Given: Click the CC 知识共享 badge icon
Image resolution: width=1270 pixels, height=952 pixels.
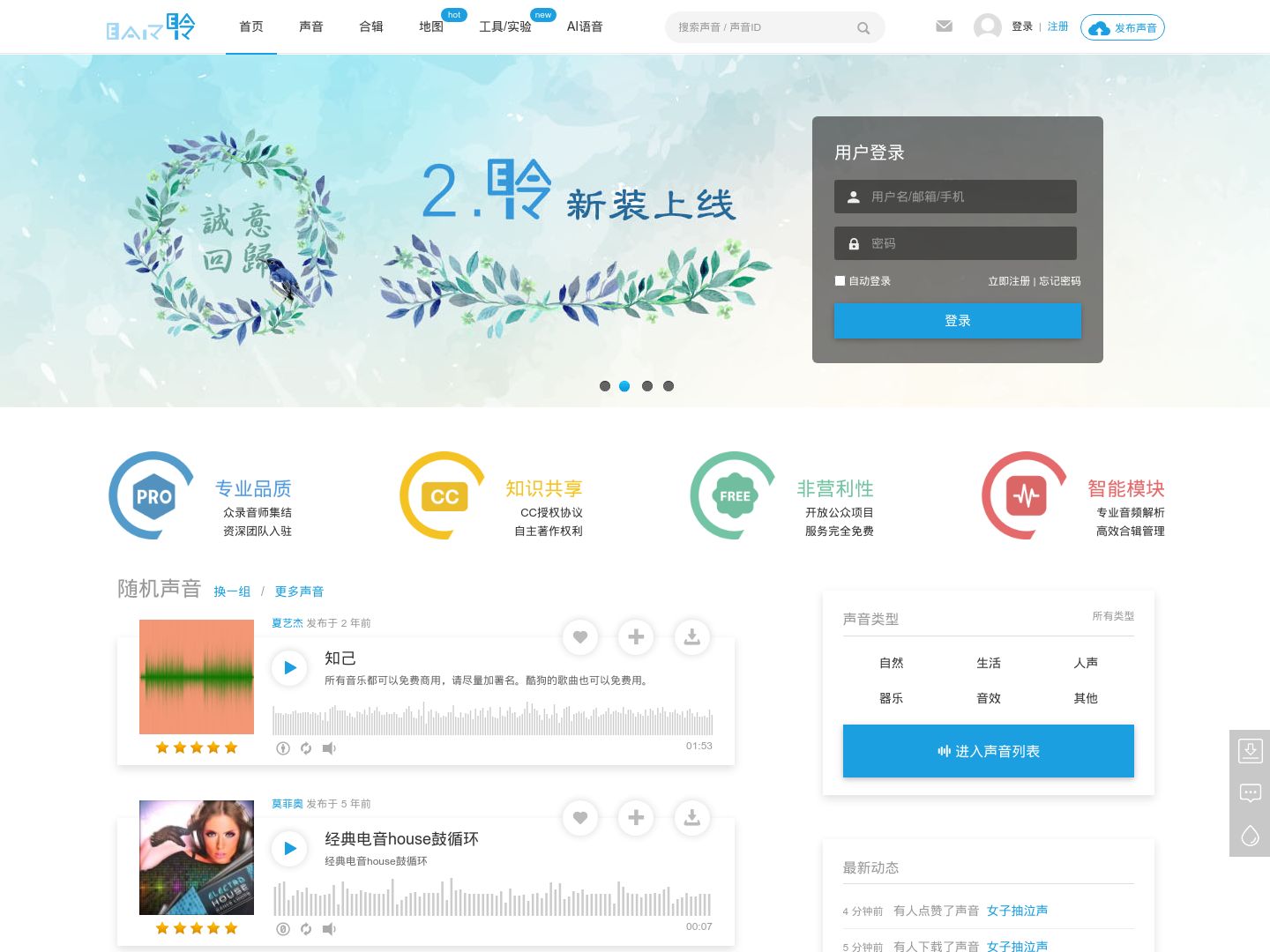Looking at the screenshot, I should 444,495.
